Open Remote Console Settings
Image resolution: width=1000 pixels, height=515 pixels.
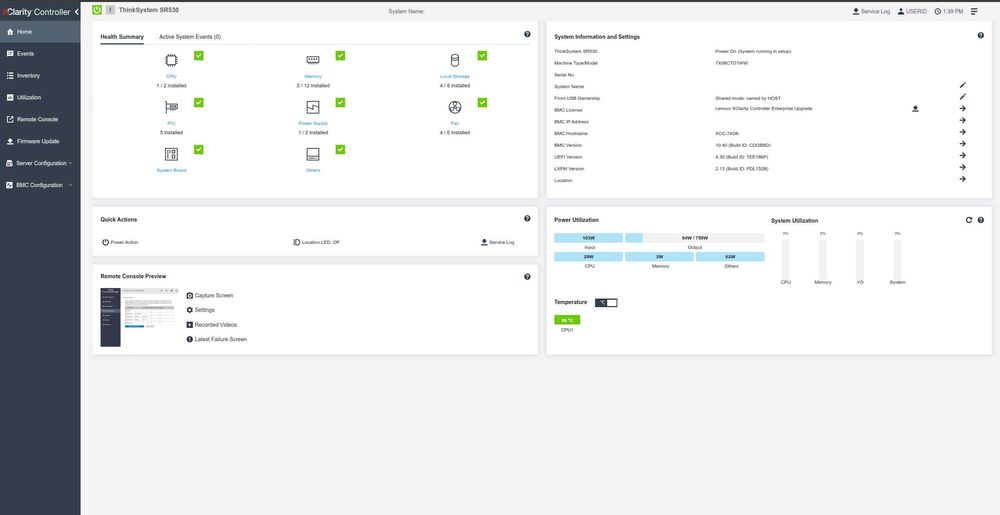pos(201,310)
